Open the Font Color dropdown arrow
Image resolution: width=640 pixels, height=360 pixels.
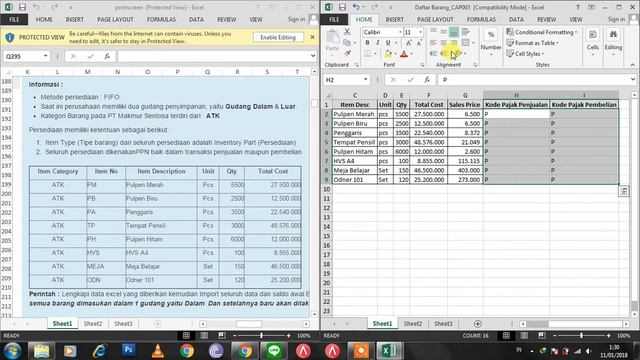[412, 54]
